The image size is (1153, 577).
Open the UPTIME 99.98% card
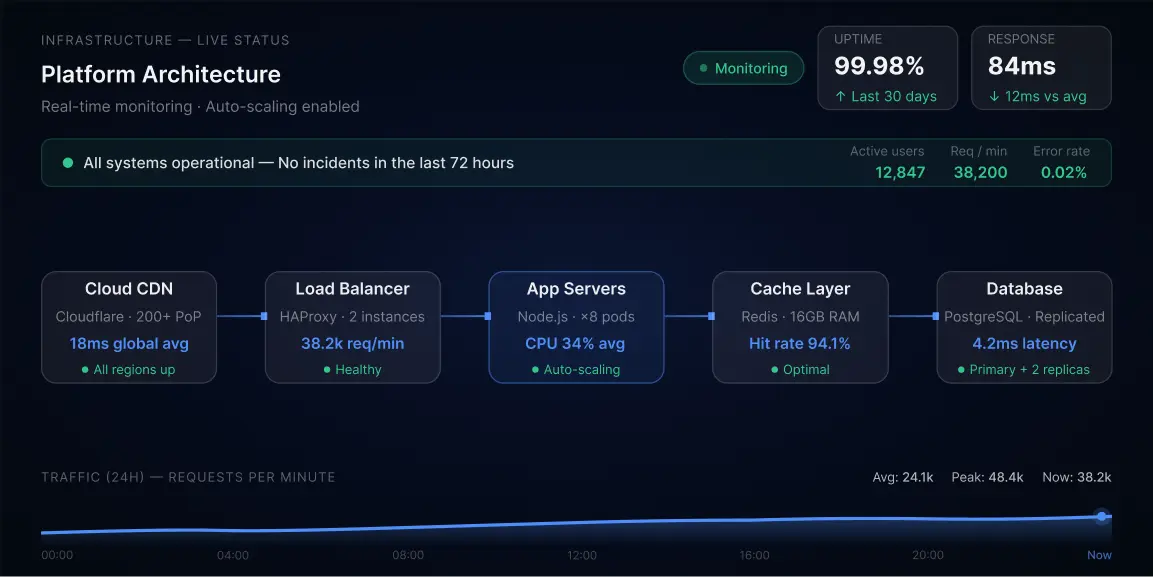point(888,68)
